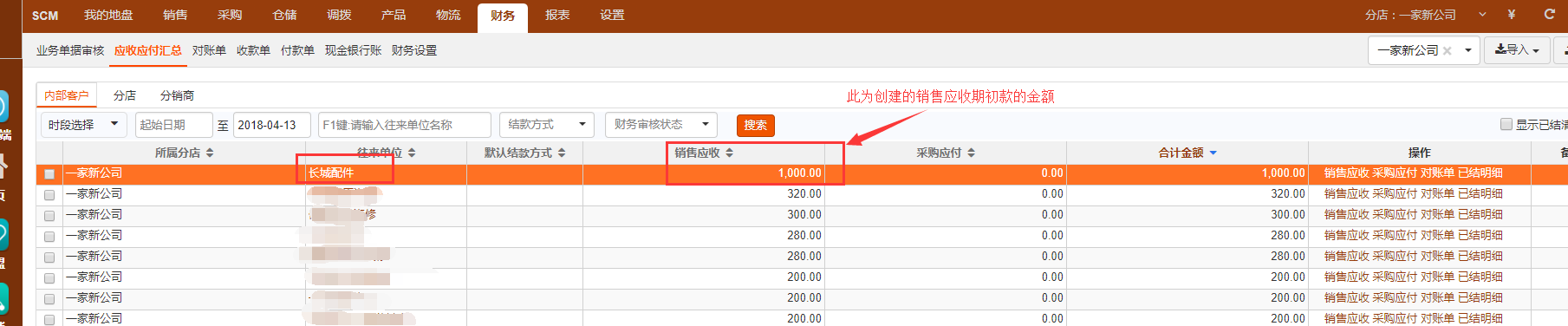Open 销售应收 link in the 1,000.00 row
1568x326 pixels.
[x=1346, y=173]
